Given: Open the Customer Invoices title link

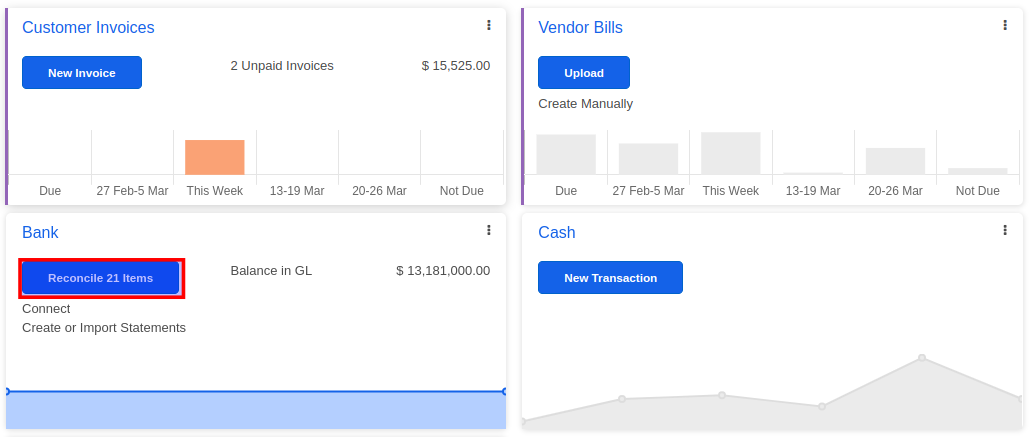Looking at the screenshot, I should point(88,28).
